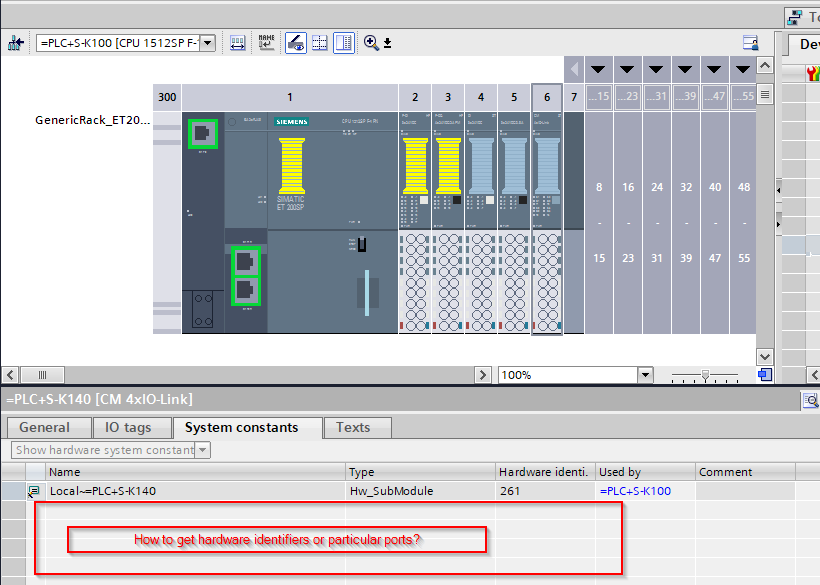Select slot header 2
The image size is (820, 585).
pyautogui.click(x=415, y=97)
